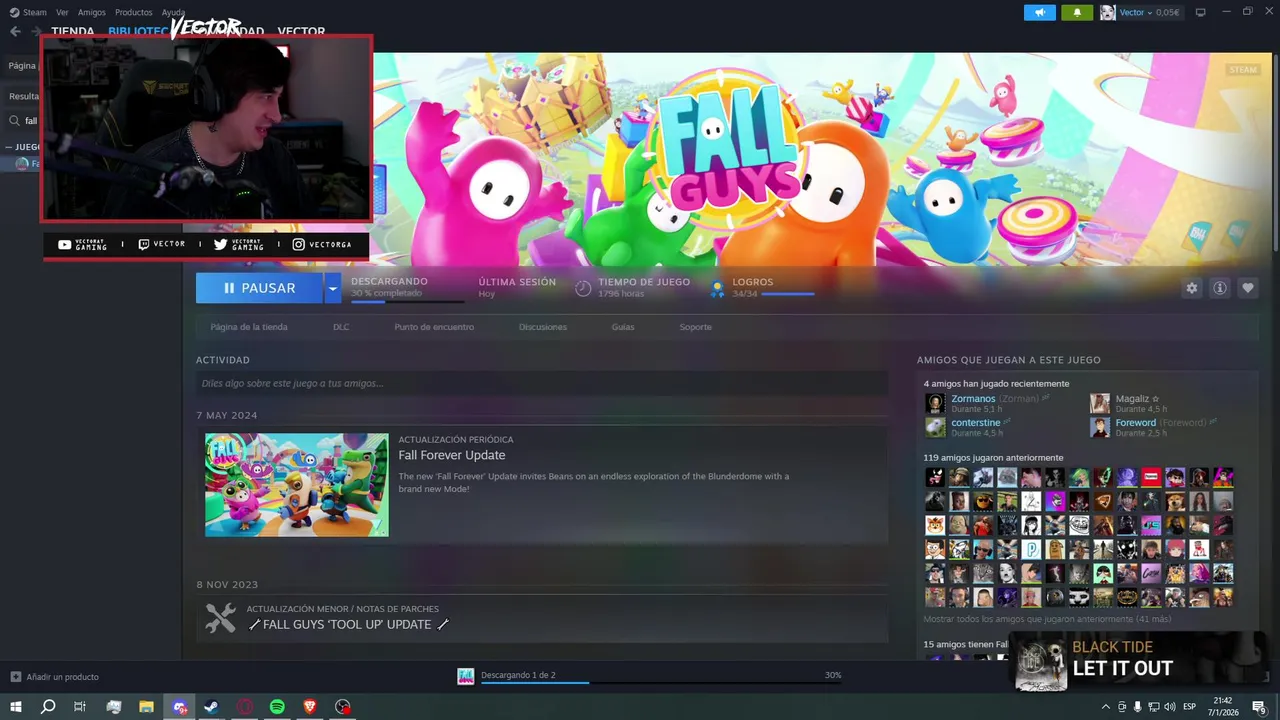
Task: Click the activity text field for friends
Action: click(542, 383)
